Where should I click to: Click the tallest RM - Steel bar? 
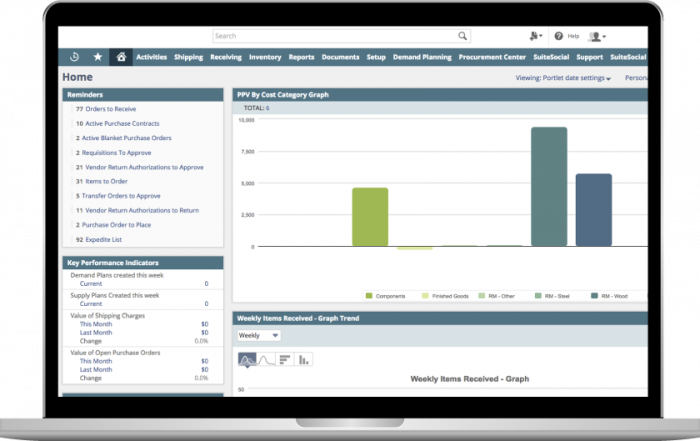(549, 187)
